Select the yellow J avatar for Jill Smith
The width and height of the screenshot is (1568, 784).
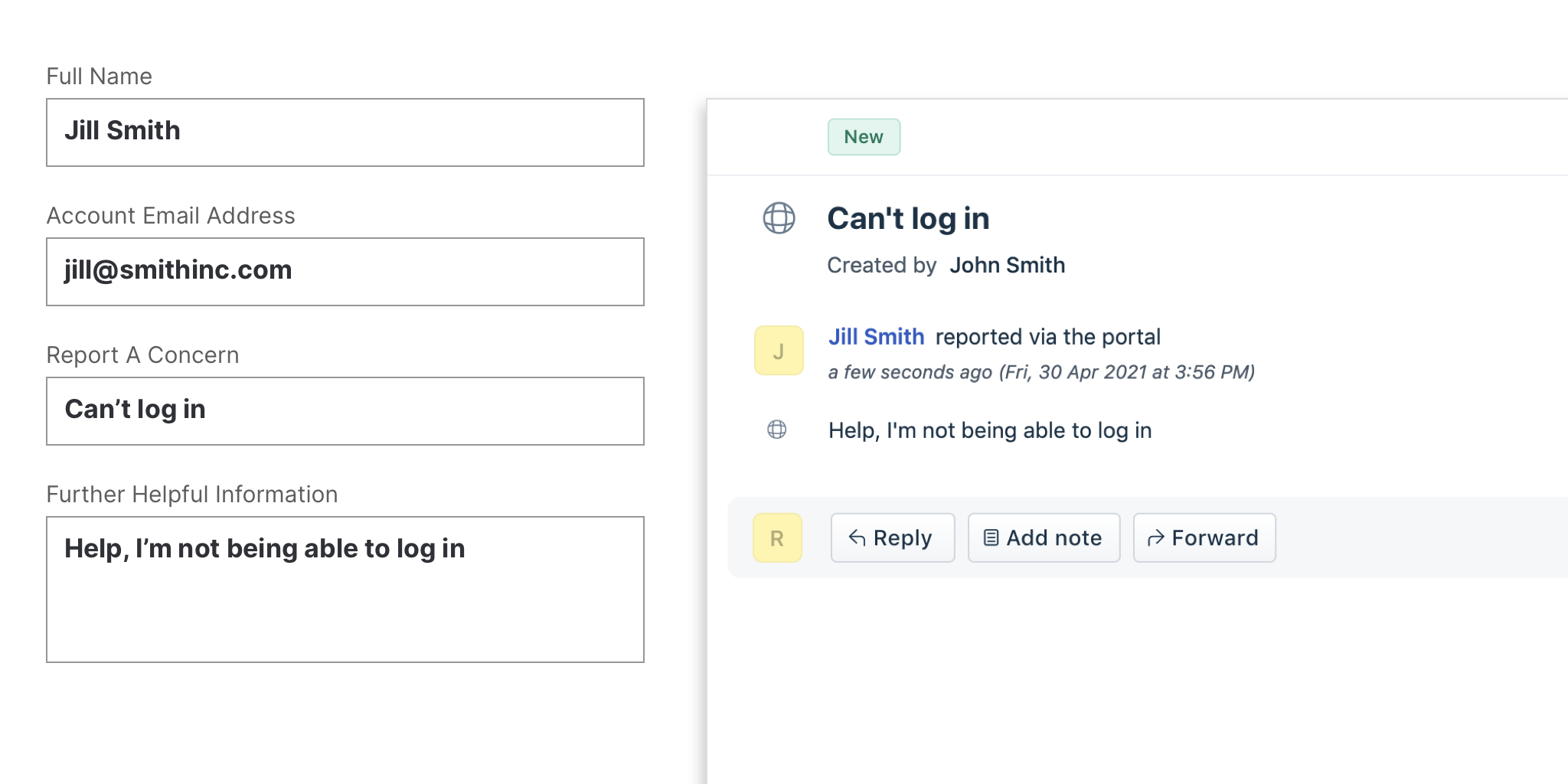point(778,351)
